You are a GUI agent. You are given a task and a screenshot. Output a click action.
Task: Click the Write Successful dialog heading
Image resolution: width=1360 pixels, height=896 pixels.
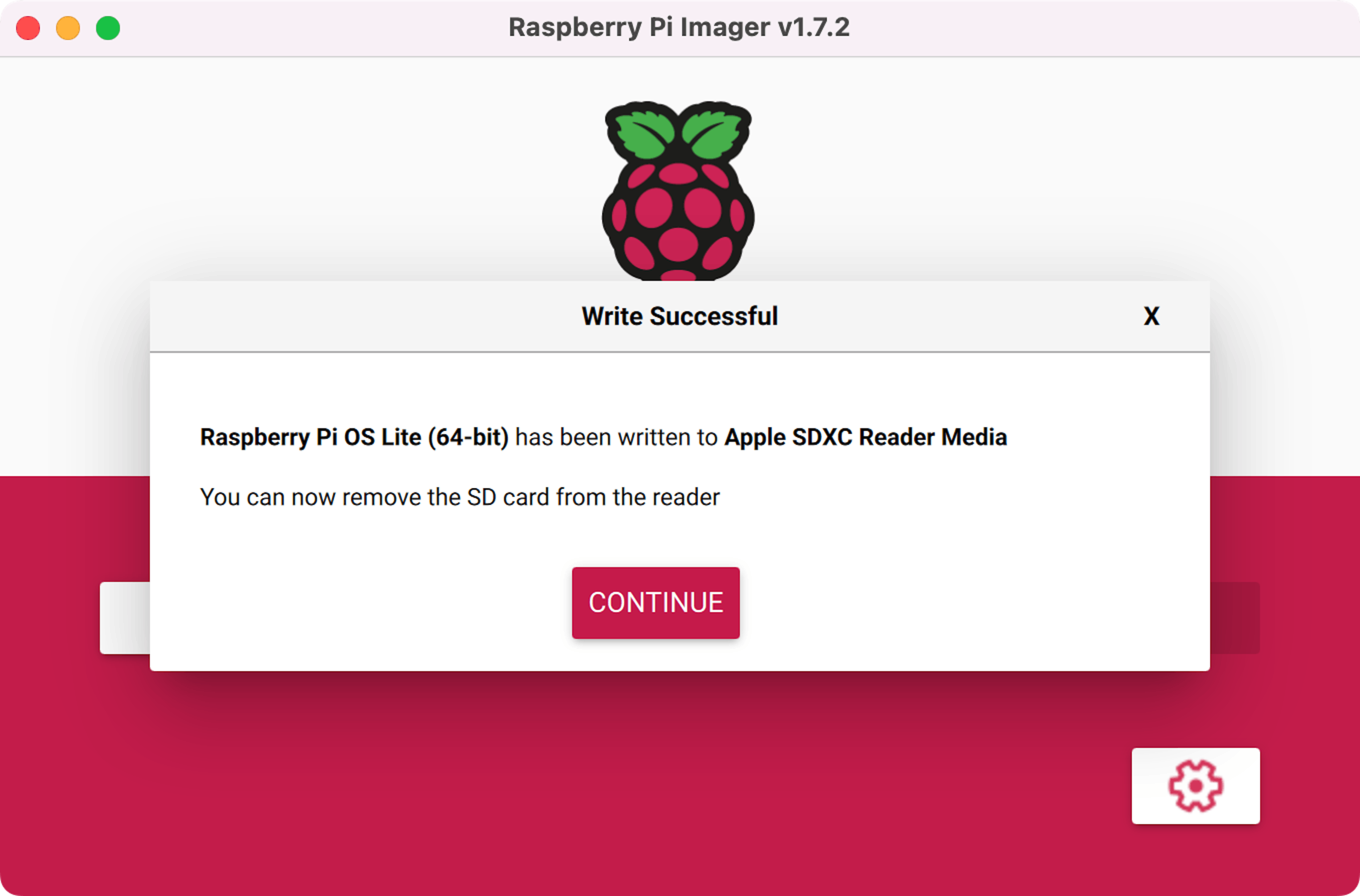tap(679, 316)
